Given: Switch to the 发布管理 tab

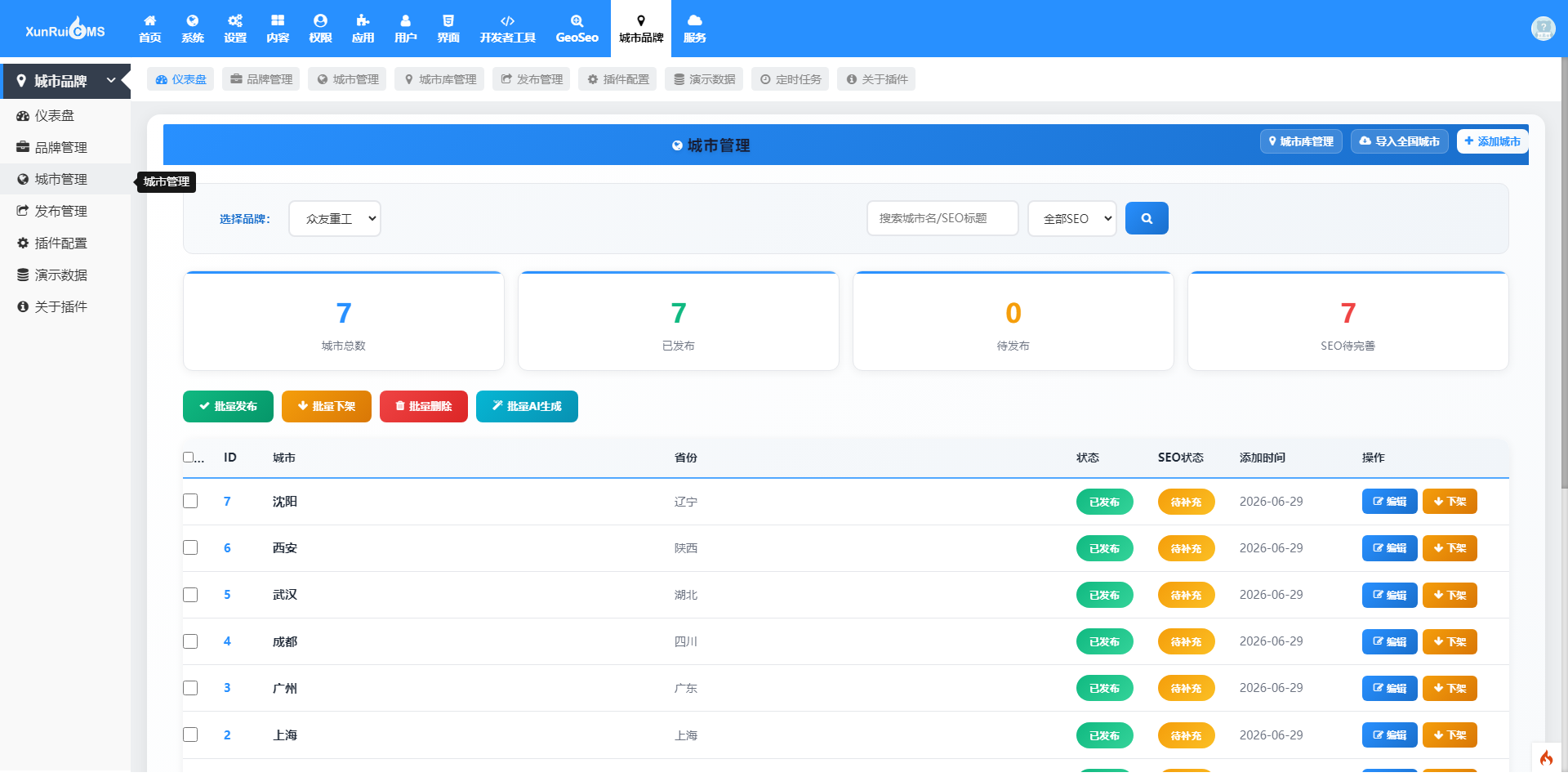Looking at the screenshot, I should 532,79.
